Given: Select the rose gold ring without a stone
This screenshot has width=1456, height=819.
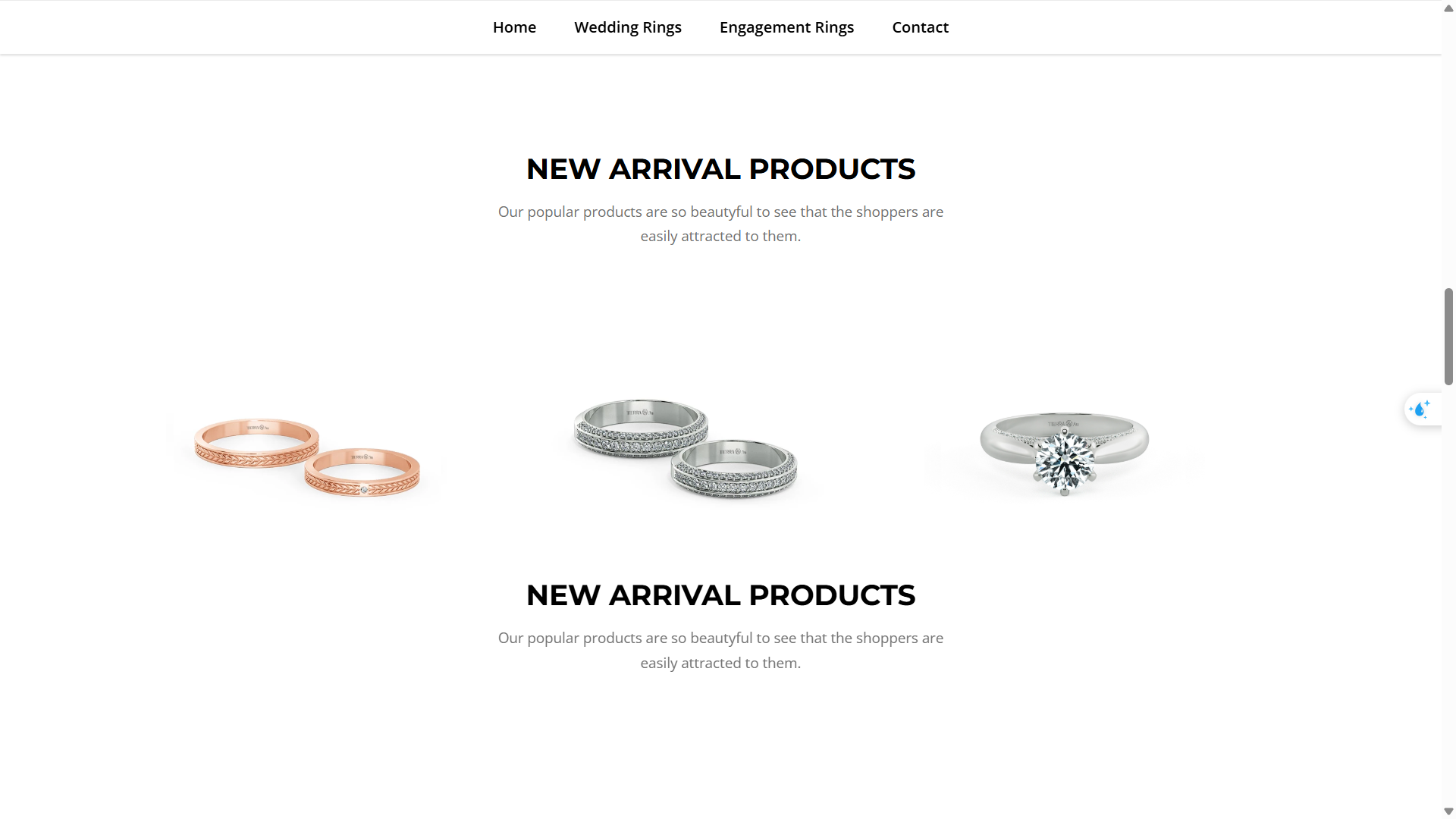Looking at the screenshot, I should 256,444.
